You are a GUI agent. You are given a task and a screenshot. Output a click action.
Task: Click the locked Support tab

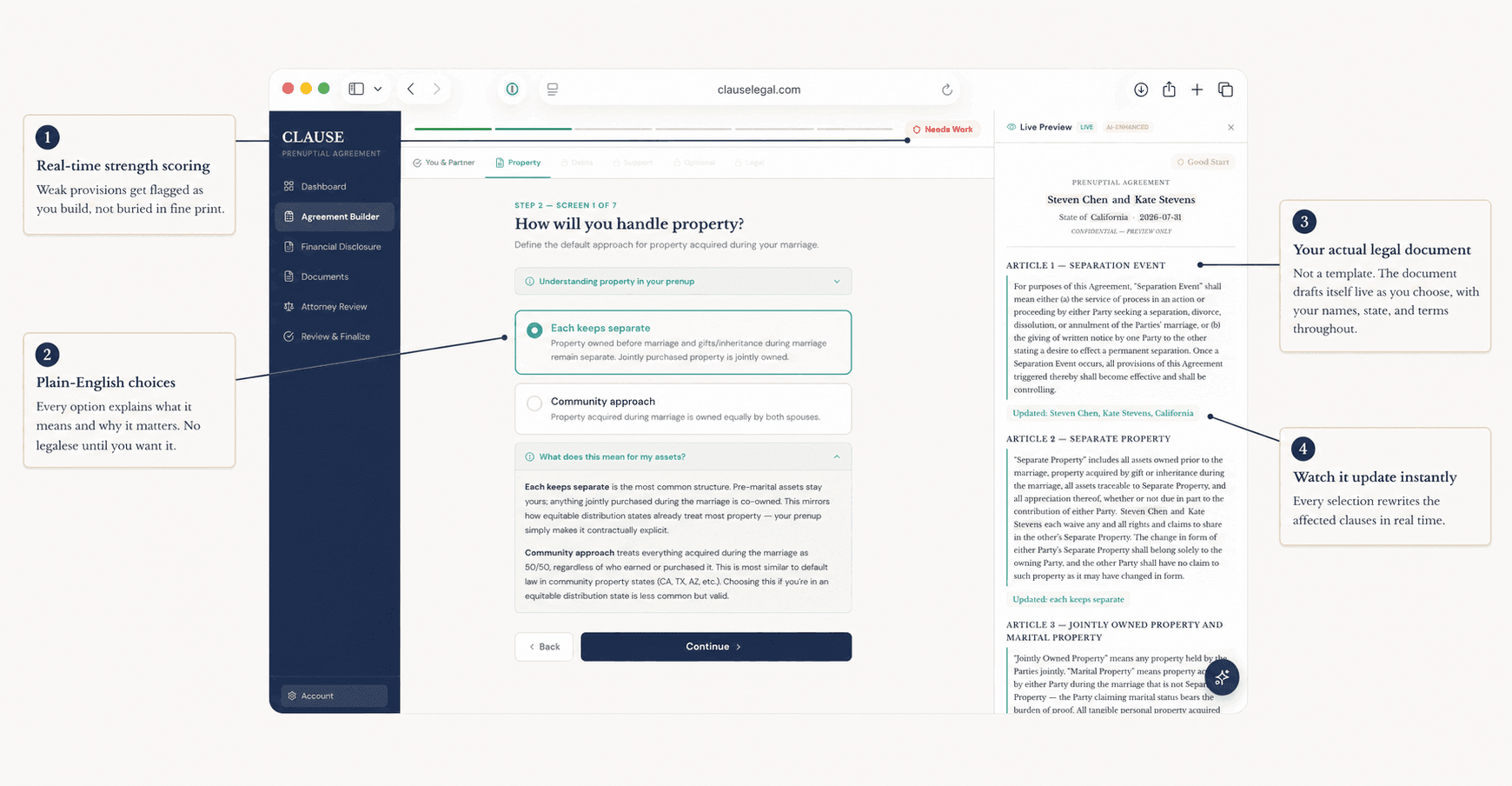tap(633, 163)
